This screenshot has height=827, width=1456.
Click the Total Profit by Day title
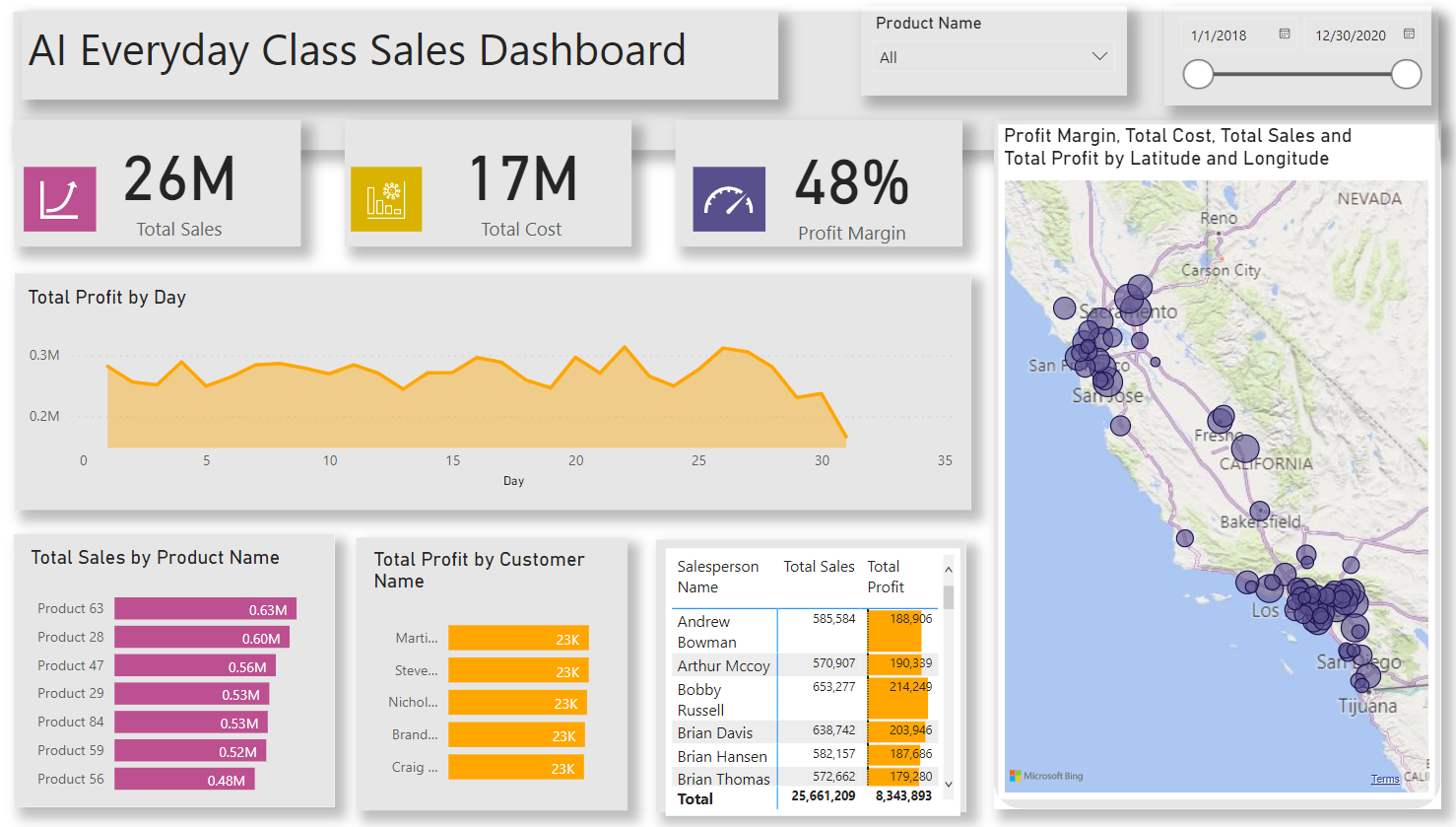(x=106, y=298)
